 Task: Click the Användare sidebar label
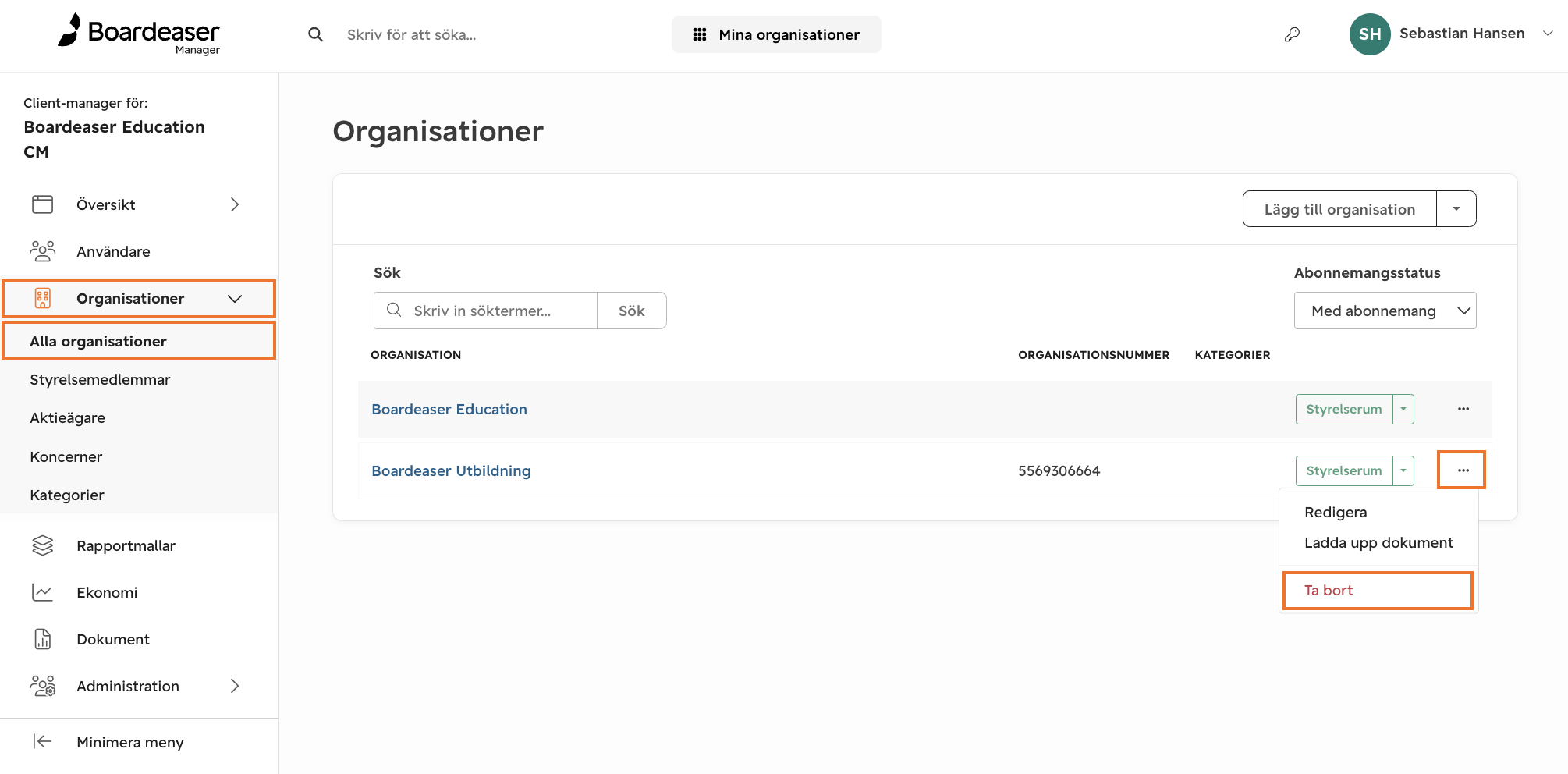[113, 251]
